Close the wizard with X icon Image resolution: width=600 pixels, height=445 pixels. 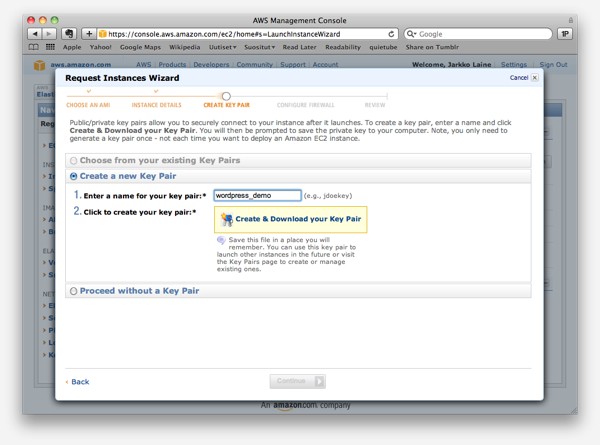(535, 78)
